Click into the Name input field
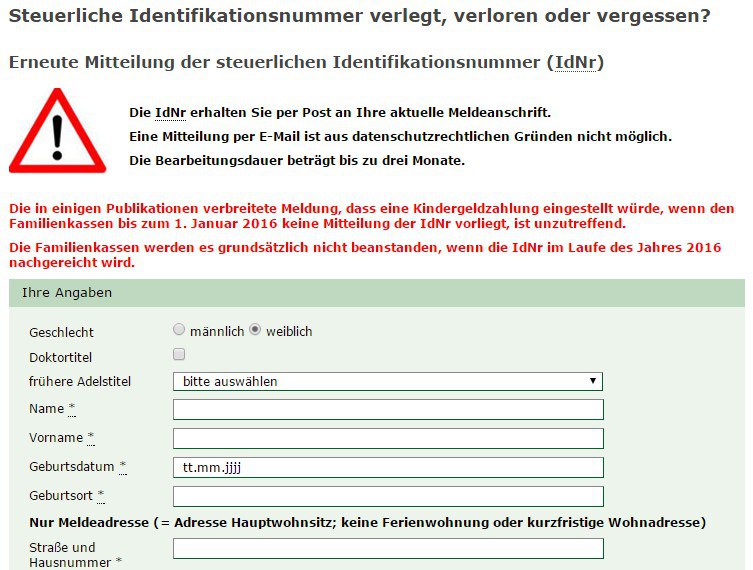Screen dimensions: 753x570 click(388, 410)
